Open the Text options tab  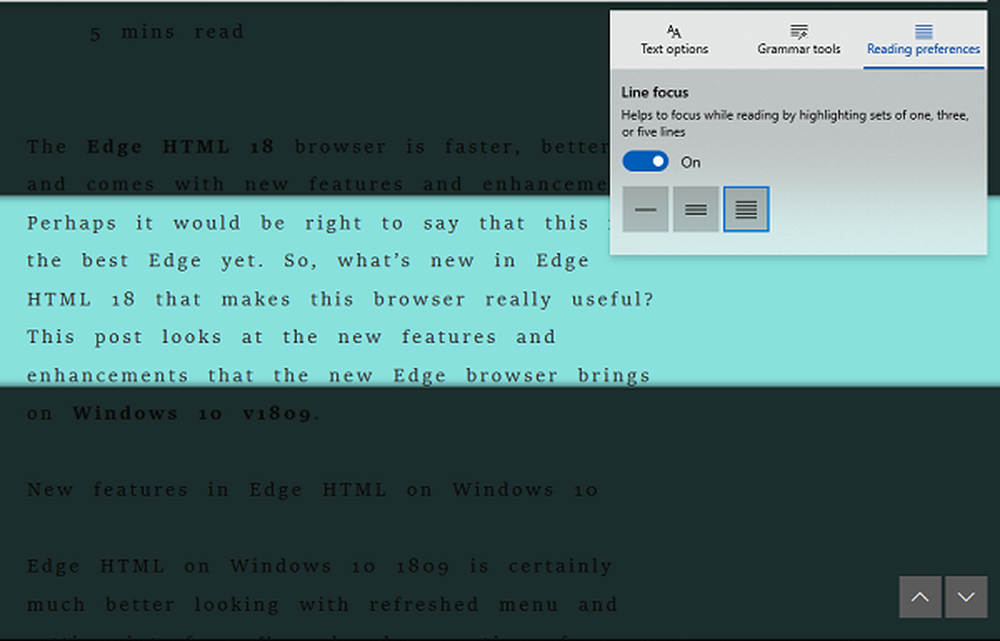click(674, 40)
